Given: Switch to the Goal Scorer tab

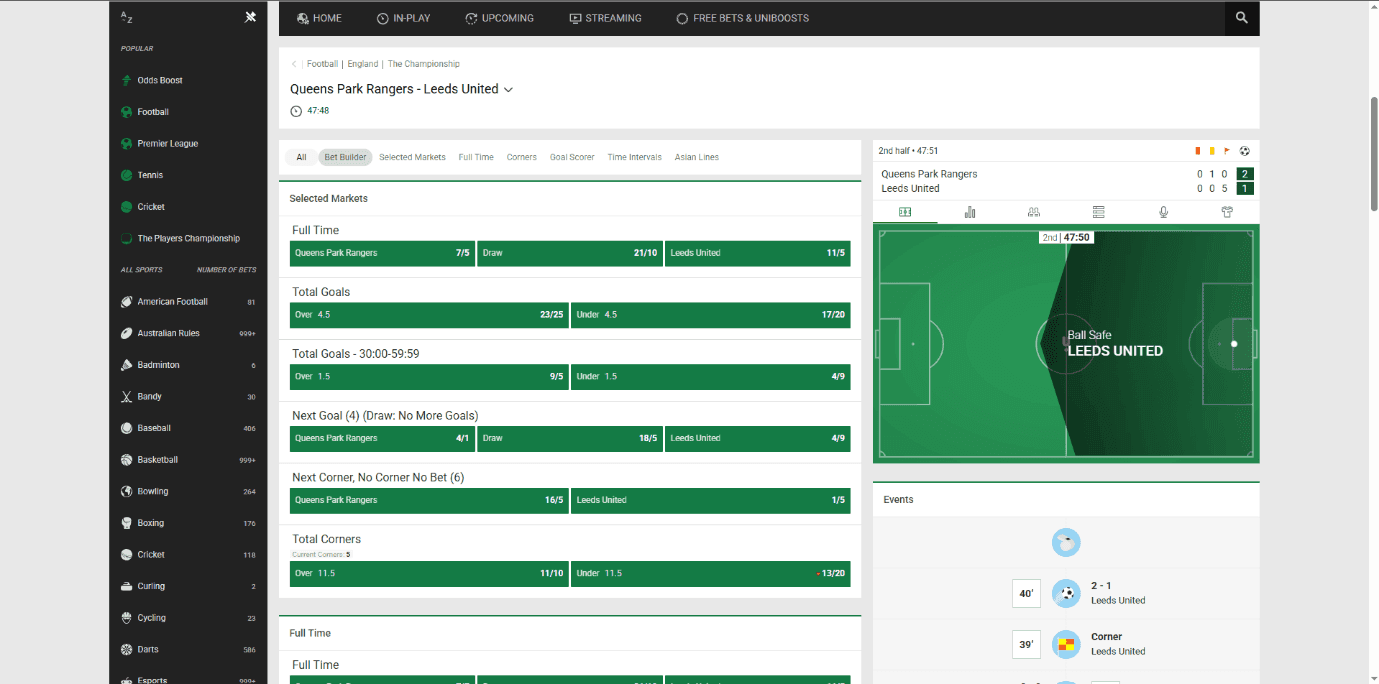Looking at the screenshot, I should tap(572, 157).
